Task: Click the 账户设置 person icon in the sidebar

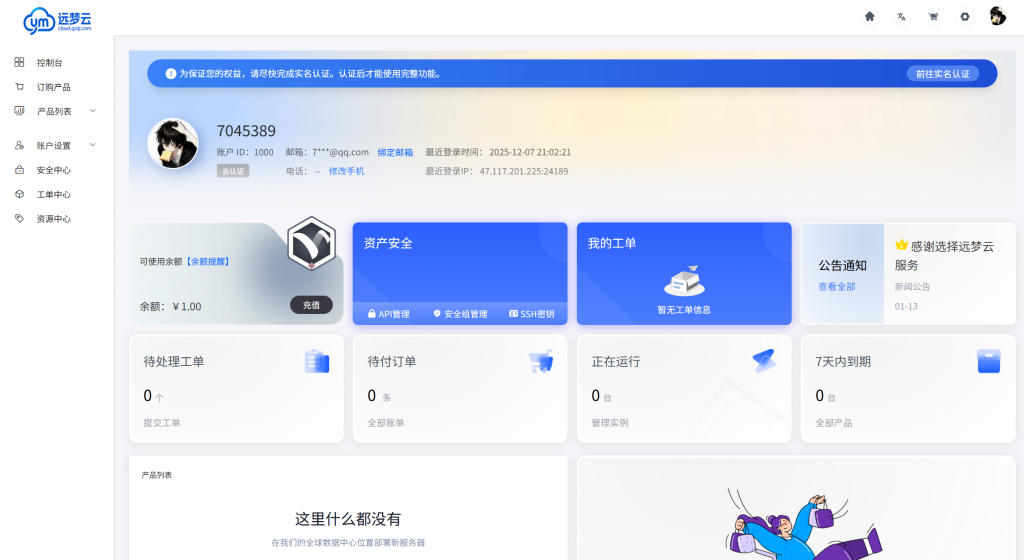Action: point(20,145)
